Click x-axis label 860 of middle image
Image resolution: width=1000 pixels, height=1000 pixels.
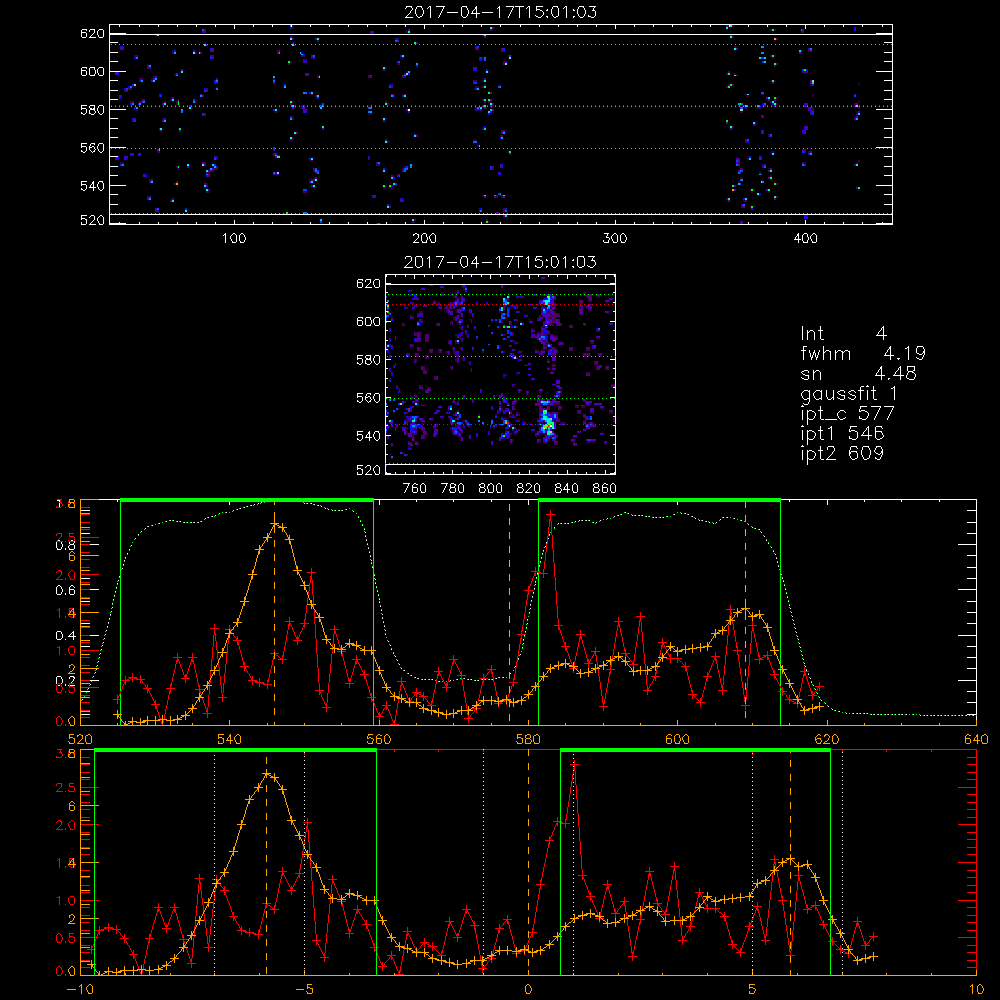pos(605,489)
